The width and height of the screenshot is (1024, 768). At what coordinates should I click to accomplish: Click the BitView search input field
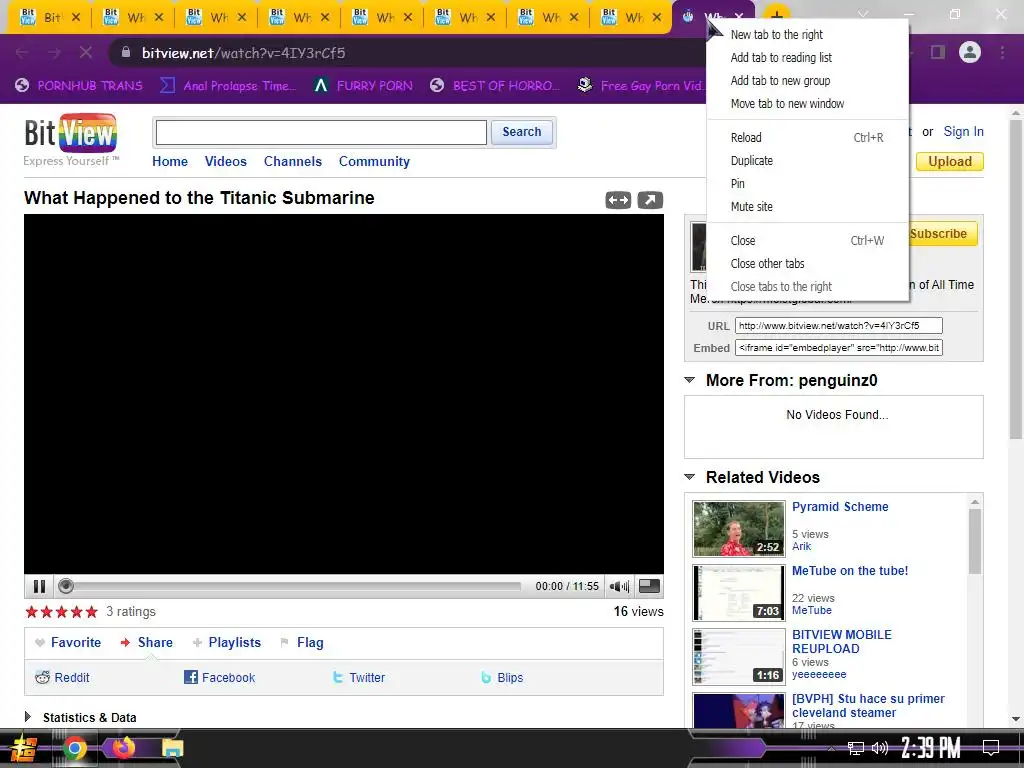pos(321,133)
